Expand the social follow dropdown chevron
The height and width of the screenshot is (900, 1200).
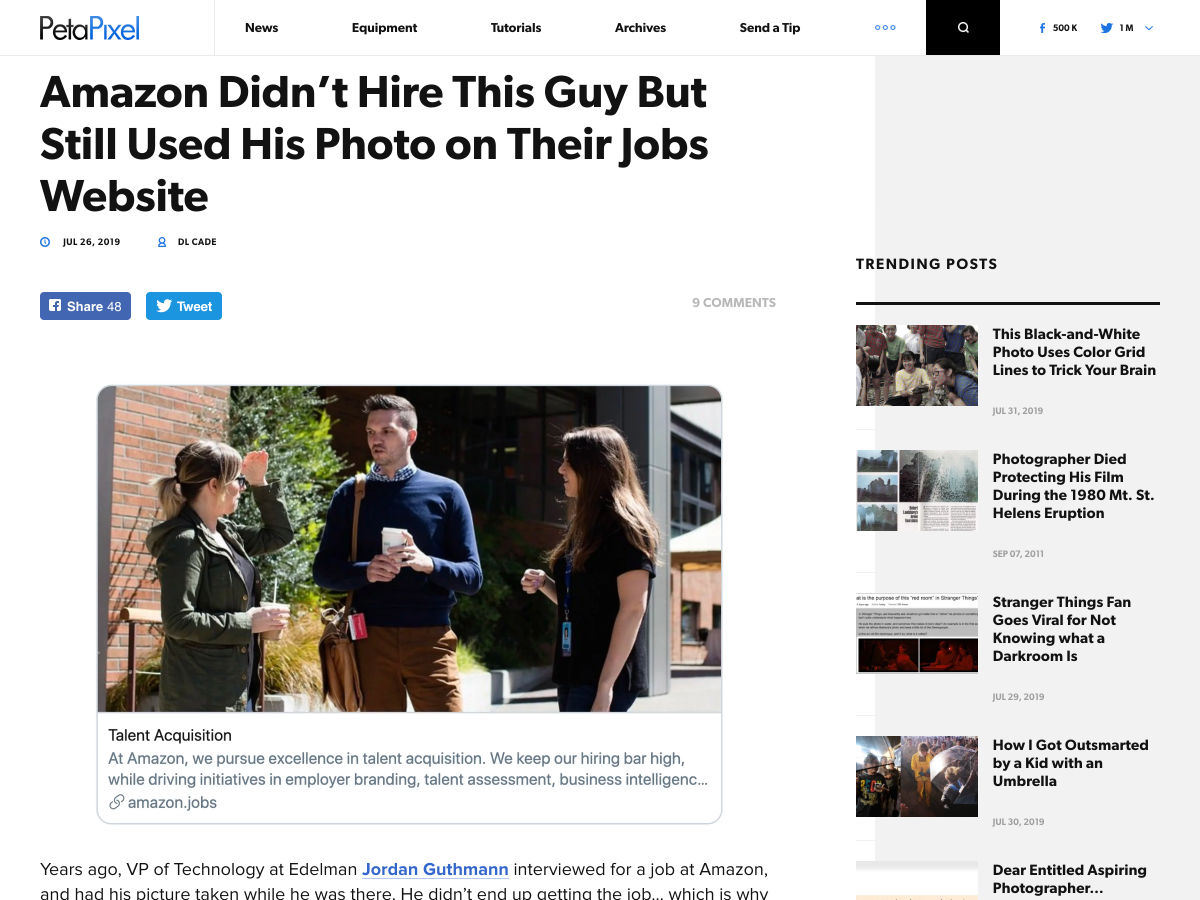[1149, 28]
